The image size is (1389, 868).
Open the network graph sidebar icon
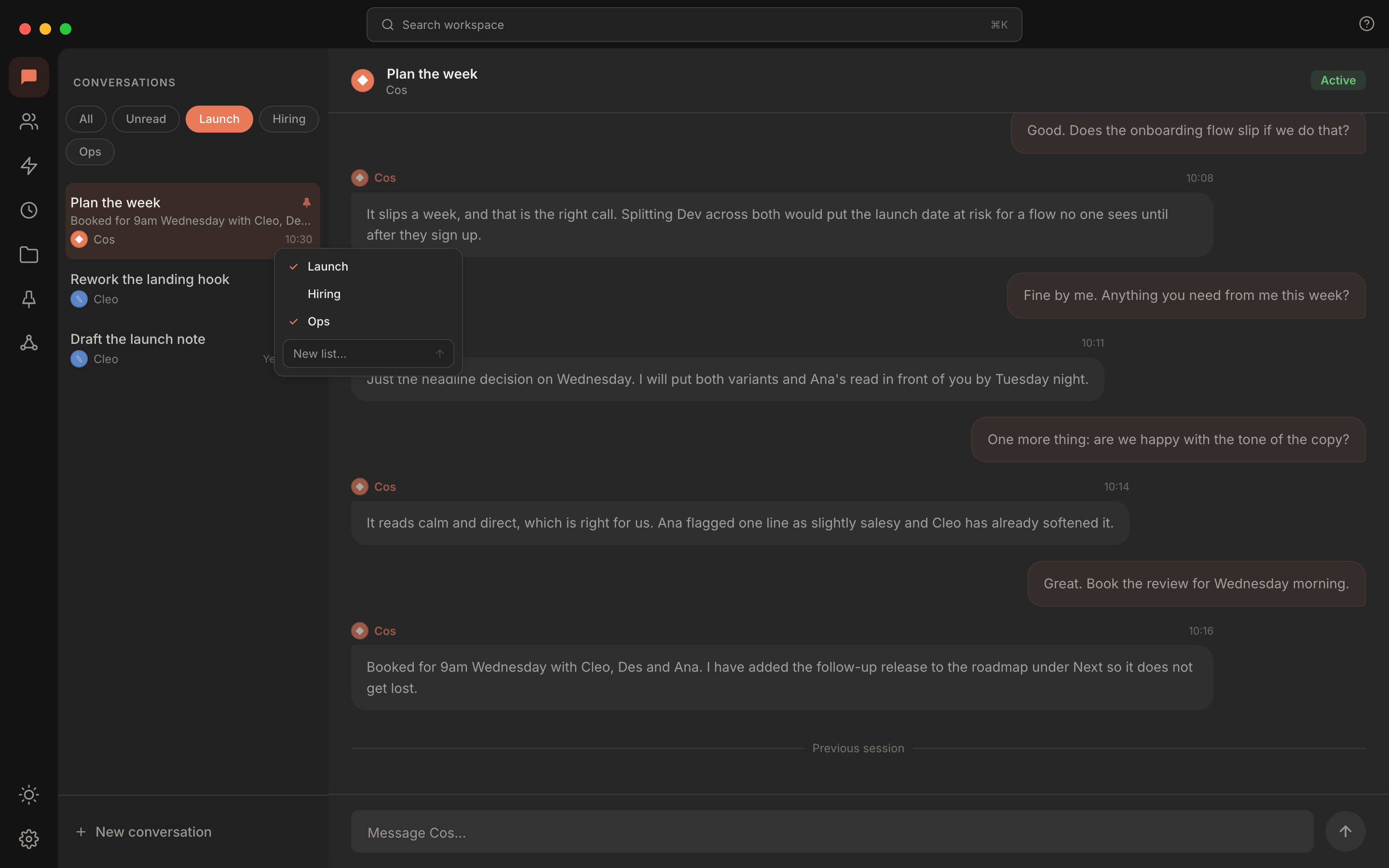29,343
